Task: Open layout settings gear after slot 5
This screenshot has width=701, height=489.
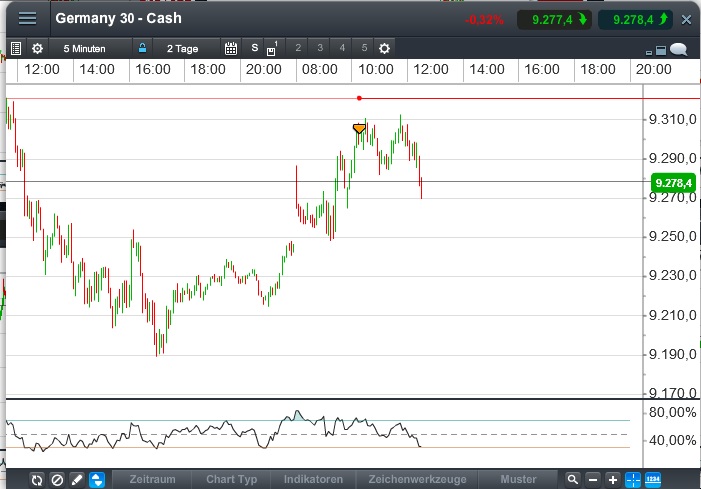Action: pos(384,48)
